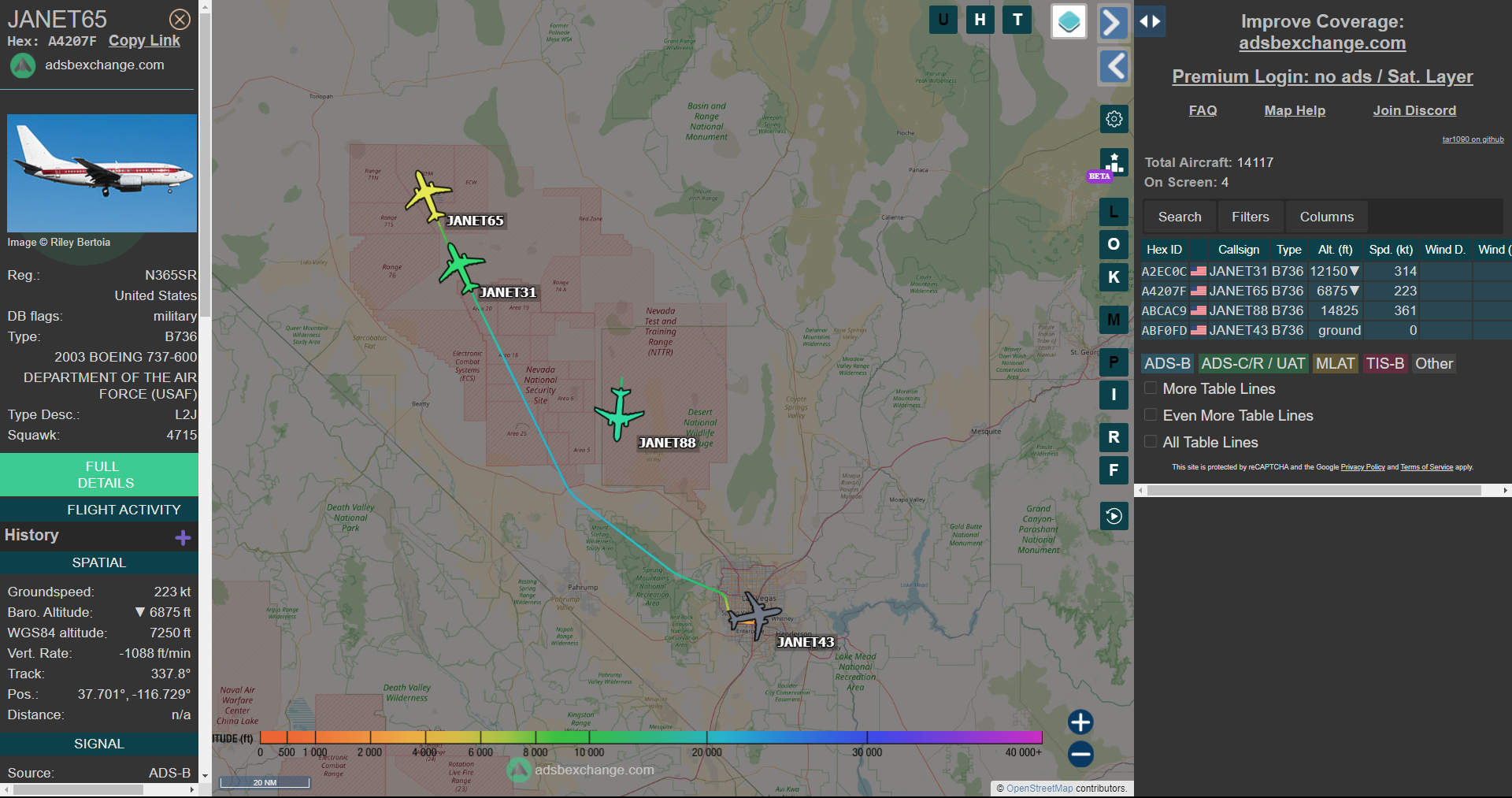Open the Map Help link
Image resolution: width=1512 pixels, height=798 pixels.
1295,110
